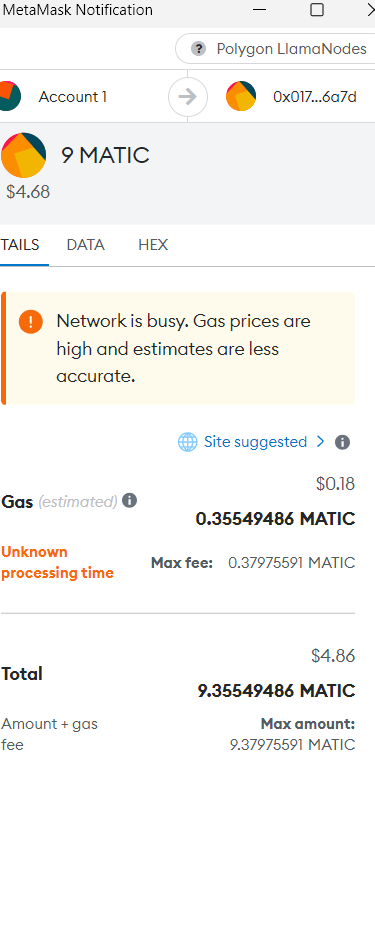Open the Polygon LlamaNodes network pill
The height and width of the screenshot is (935, 375).
point(277,49)
